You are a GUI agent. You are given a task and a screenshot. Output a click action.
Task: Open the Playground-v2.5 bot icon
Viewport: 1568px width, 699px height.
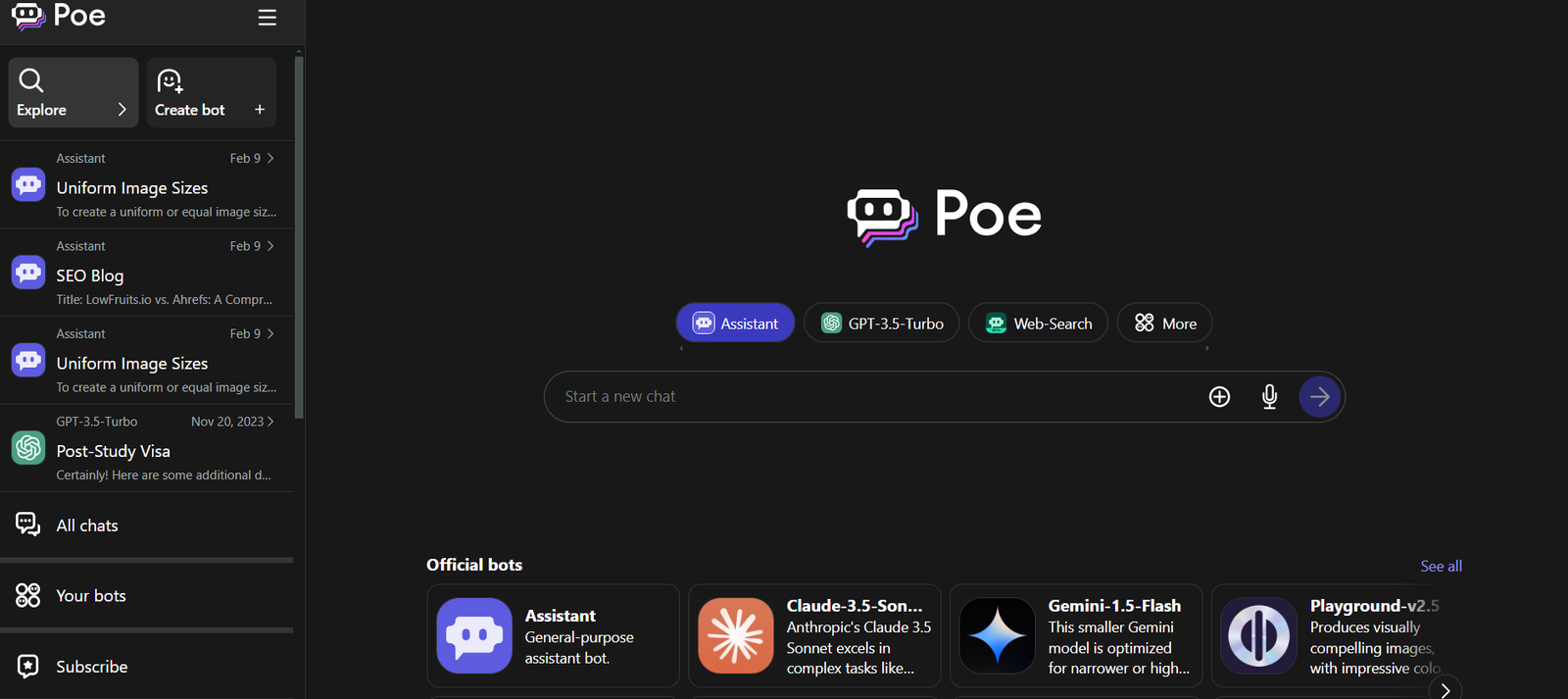click(x=1259, y=636)
